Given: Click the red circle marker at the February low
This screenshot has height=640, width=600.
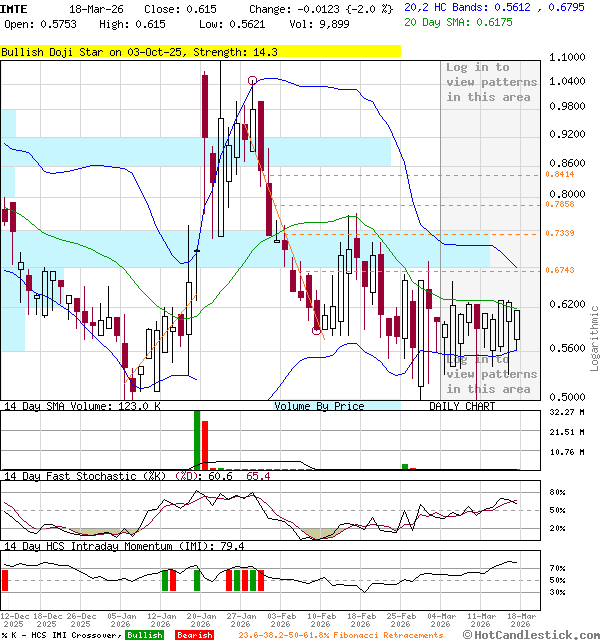Looking at the screenshot, I should click(317, 330).
